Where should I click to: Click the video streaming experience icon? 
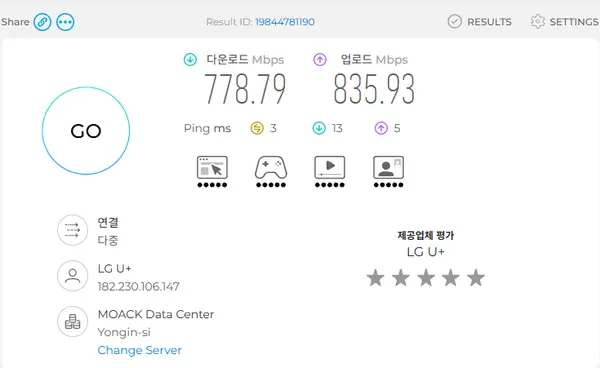329,168
